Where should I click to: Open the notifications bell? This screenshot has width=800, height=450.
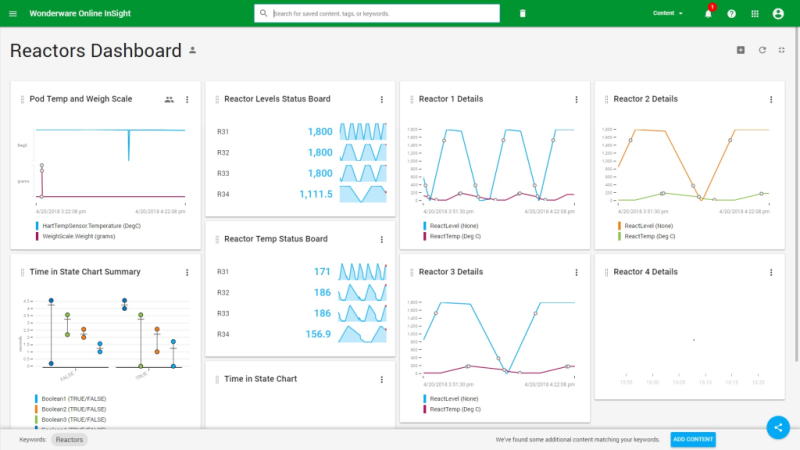pos(708,14)
